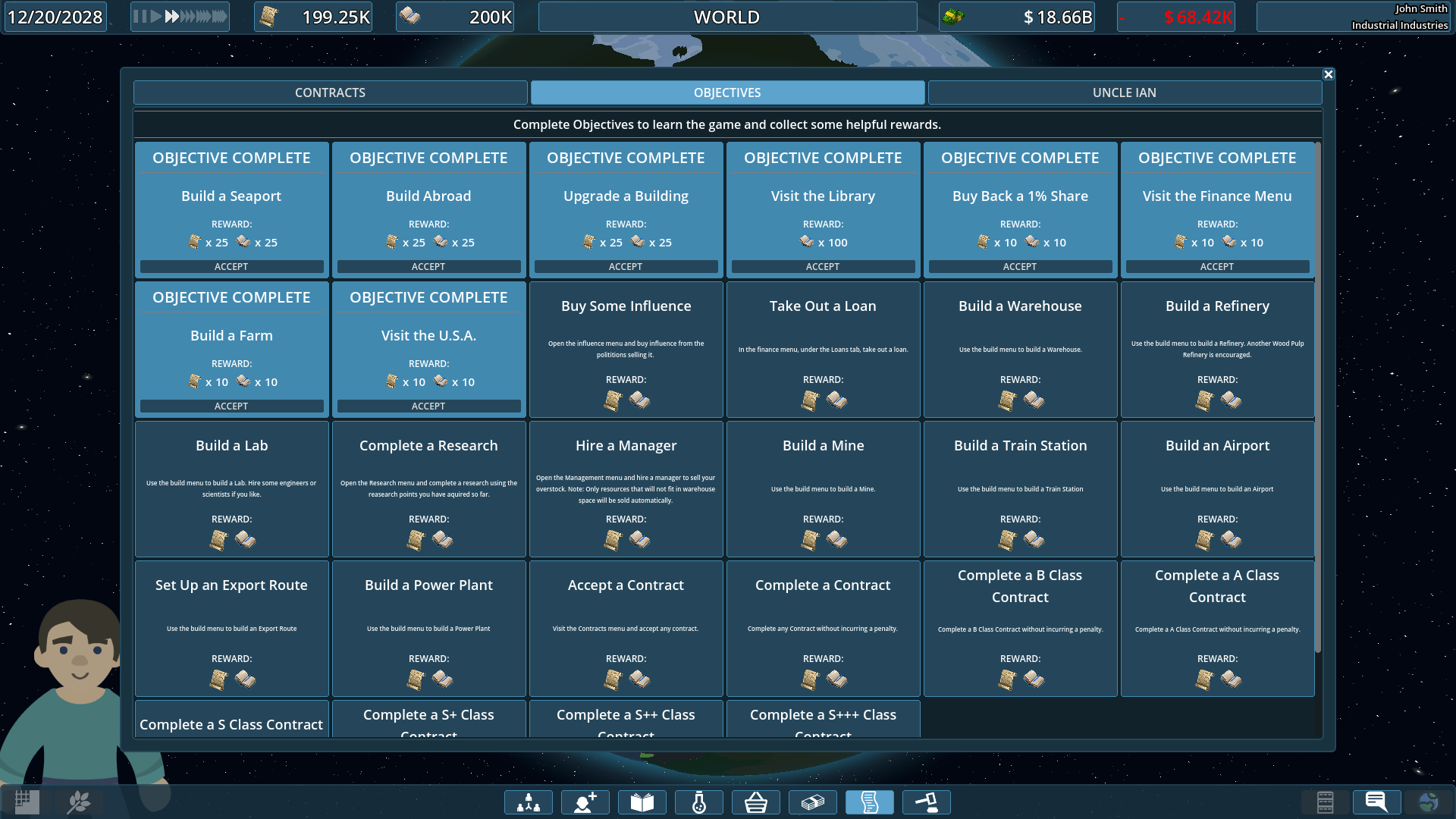
Task: Open the market basket icon
Action: (756, 802)
